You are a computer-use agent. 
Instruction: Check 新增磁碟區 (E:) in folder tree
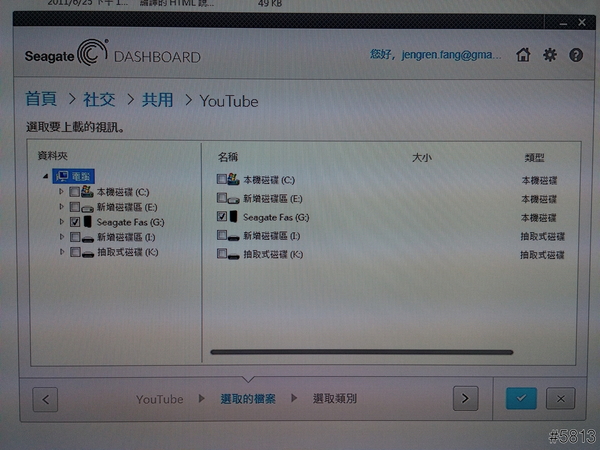(75, 207)
